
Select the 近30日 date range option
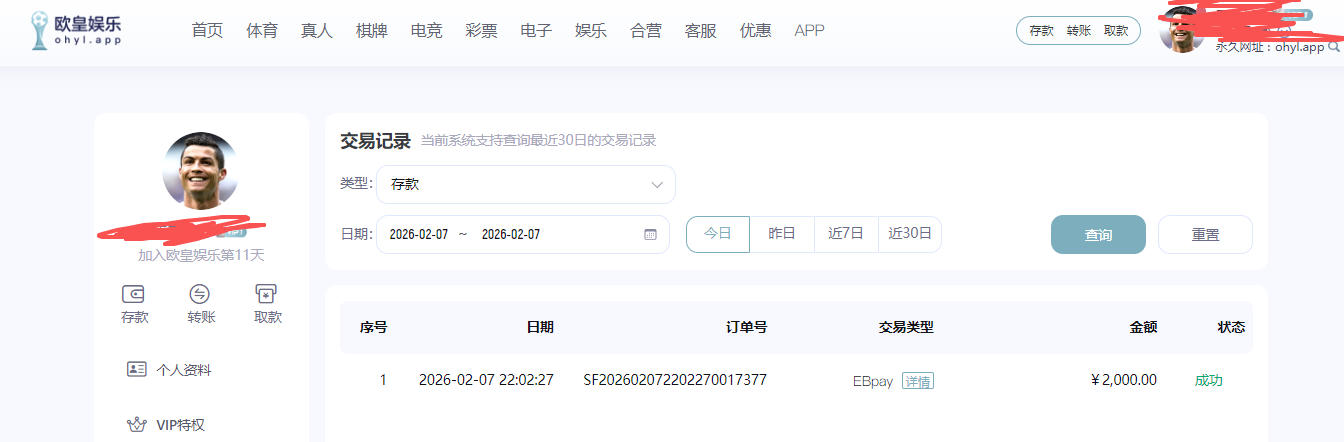point(910,234)
